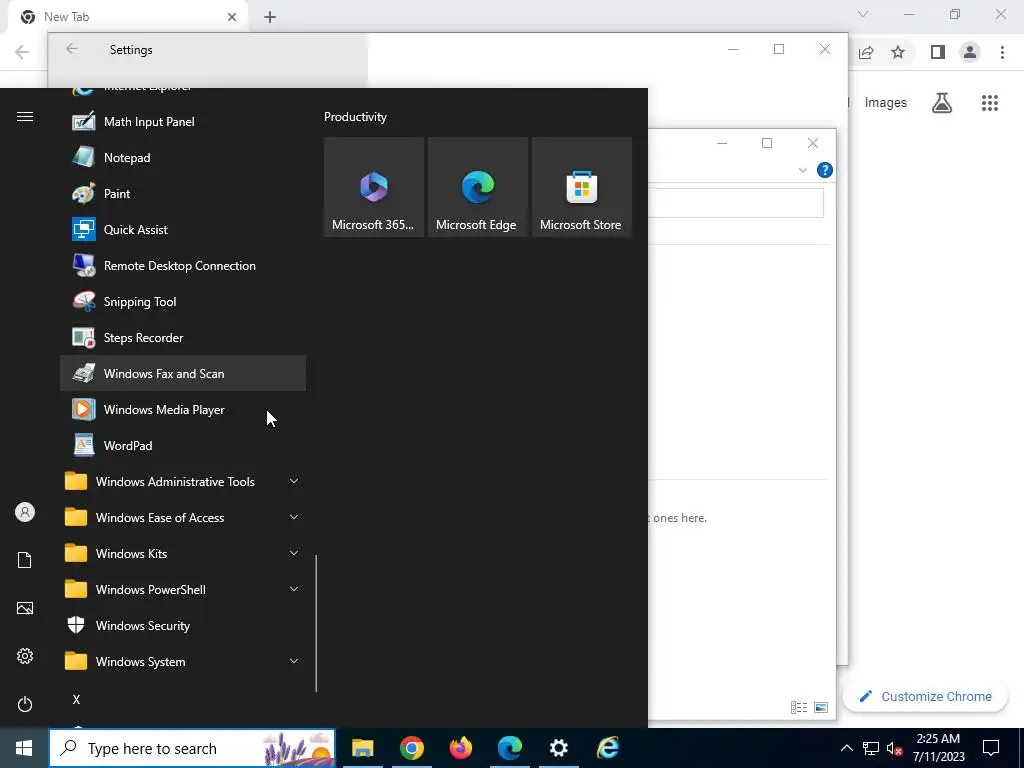Share this page in Chrome
Screen dimensions: 1024x768
click(866, 52)
